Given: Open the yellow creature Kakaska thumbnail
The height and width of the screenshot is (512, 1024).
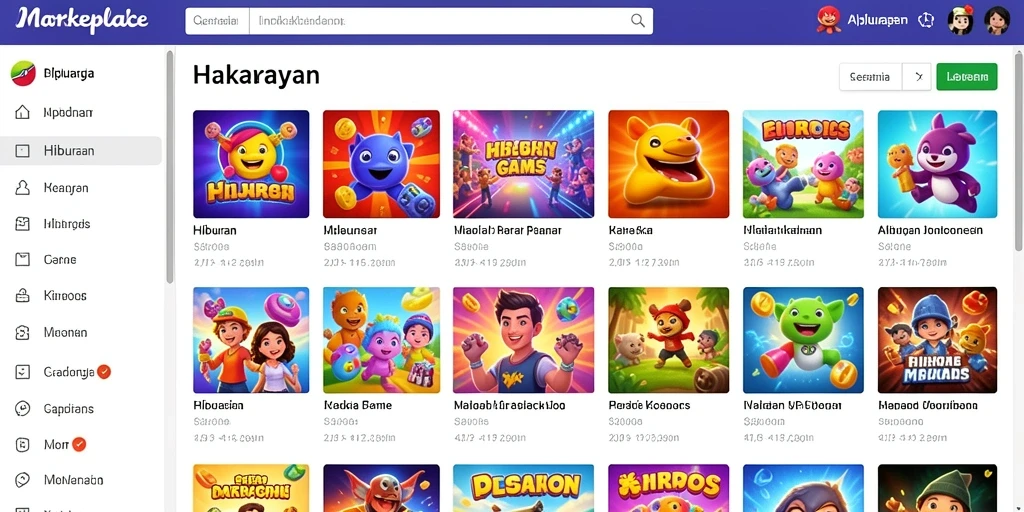Looking at the screenshot, I should (669, 164).
